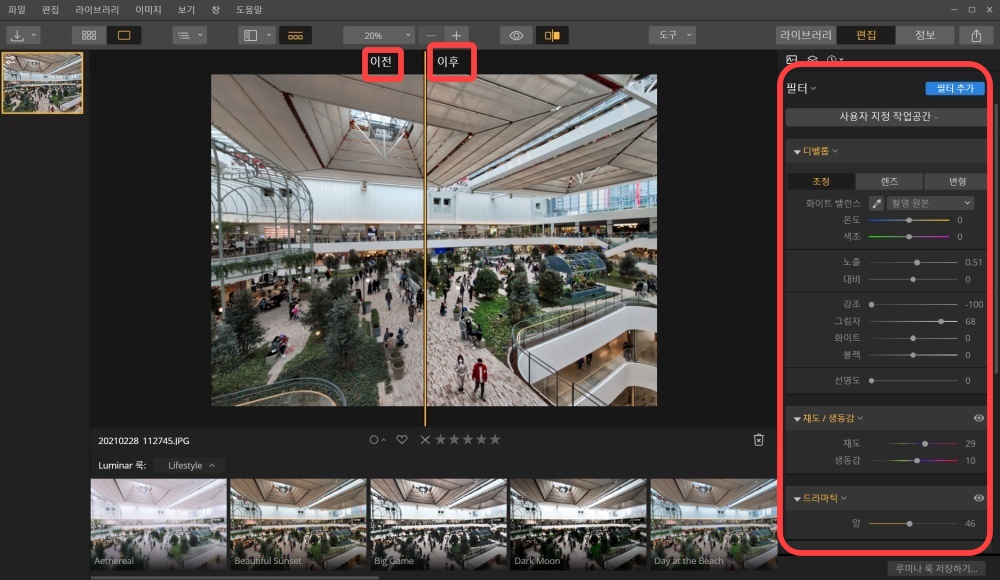
Task: Switch to the 정보 tab
Action: tap(924, 35)
